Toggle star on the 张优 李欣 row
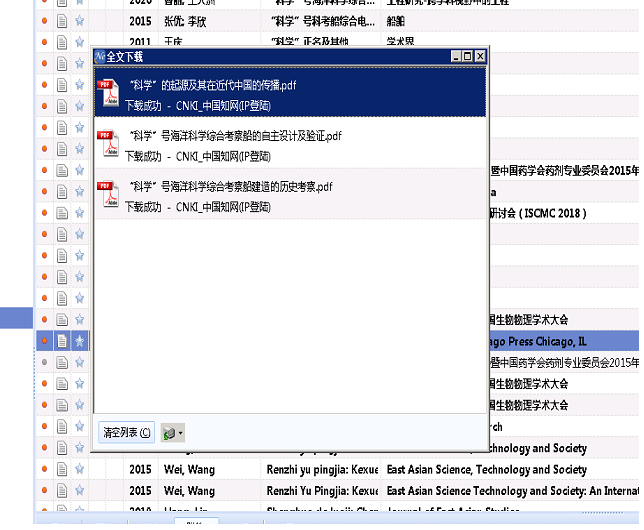The image size is (644, 530). pos(80,21)
